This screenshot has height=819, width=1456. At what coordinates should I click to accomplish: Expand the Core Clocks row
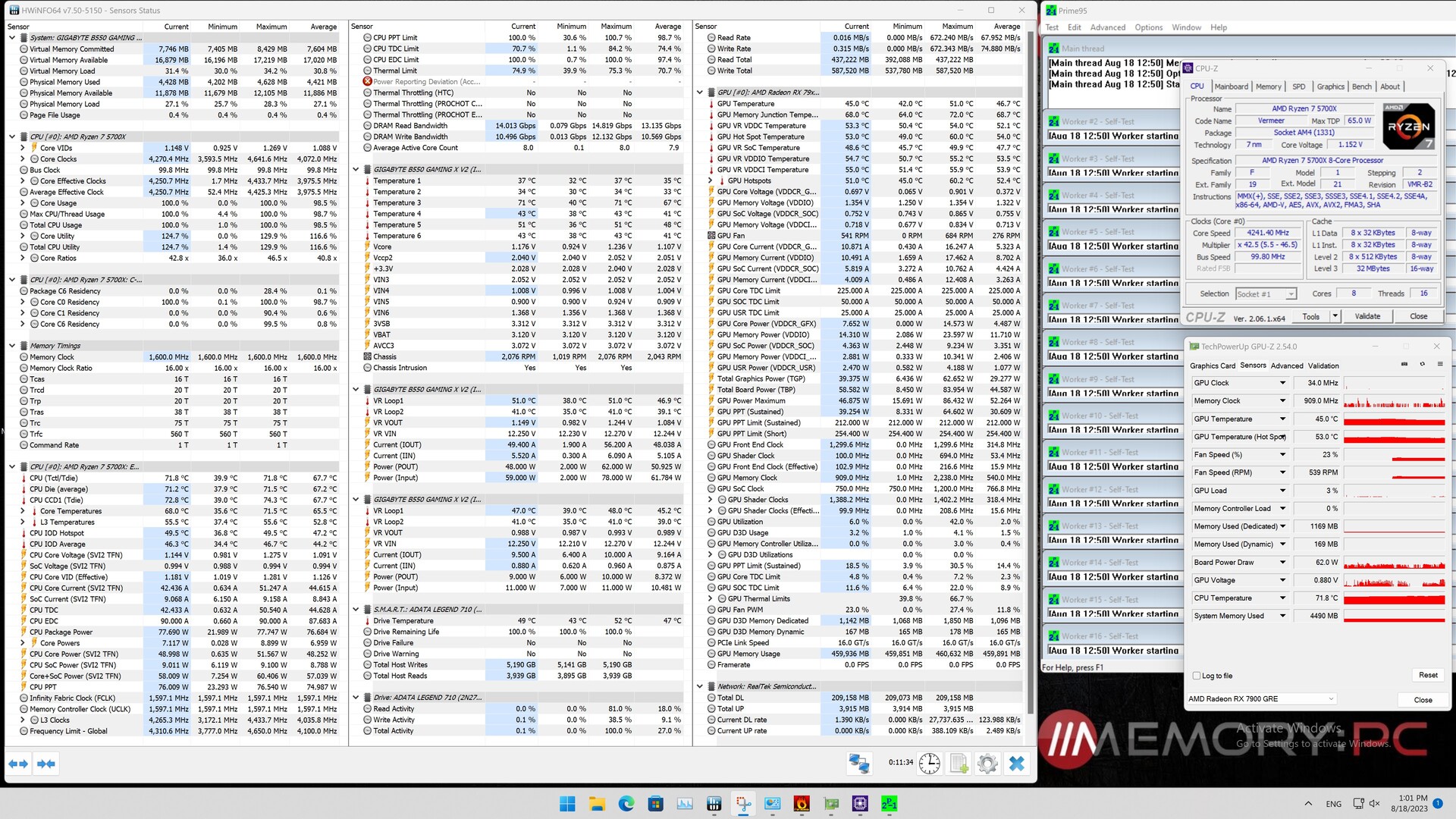pos(23,159)
